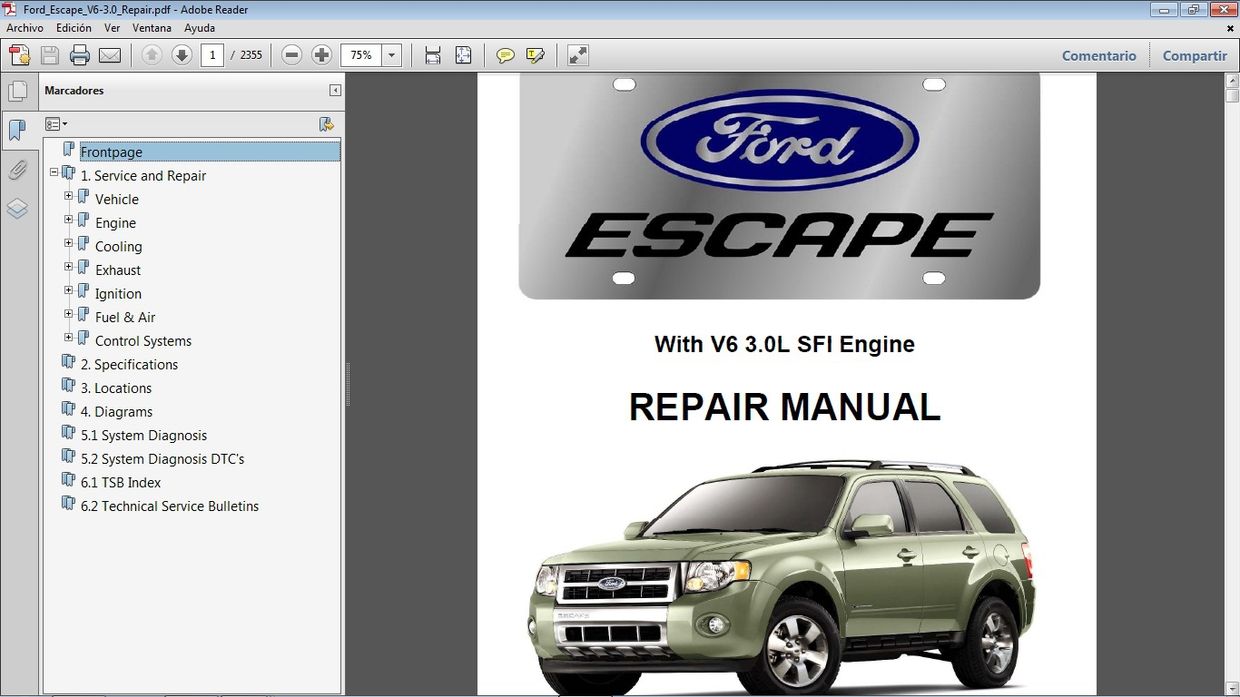
Task: Click the fit-page view icon
Action: coord(463,55)
